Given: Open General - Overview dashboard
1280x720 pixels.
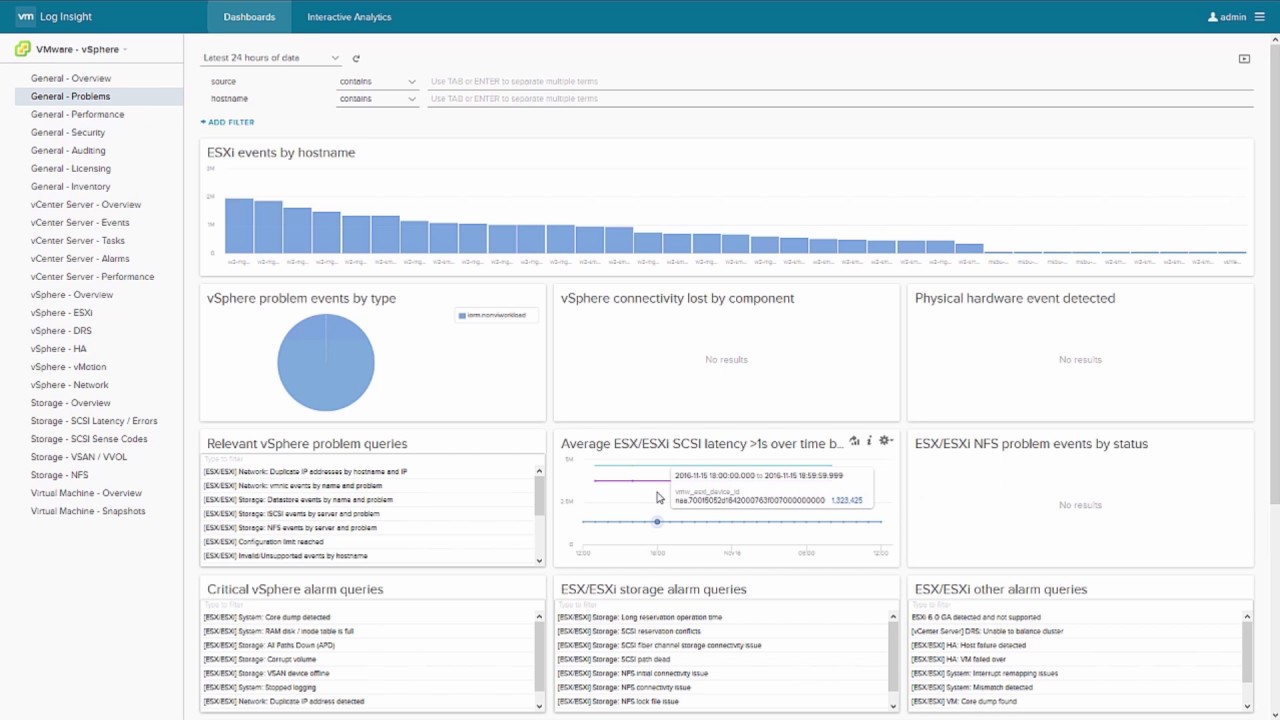Looking at the screenshot, I should [71, 78].
